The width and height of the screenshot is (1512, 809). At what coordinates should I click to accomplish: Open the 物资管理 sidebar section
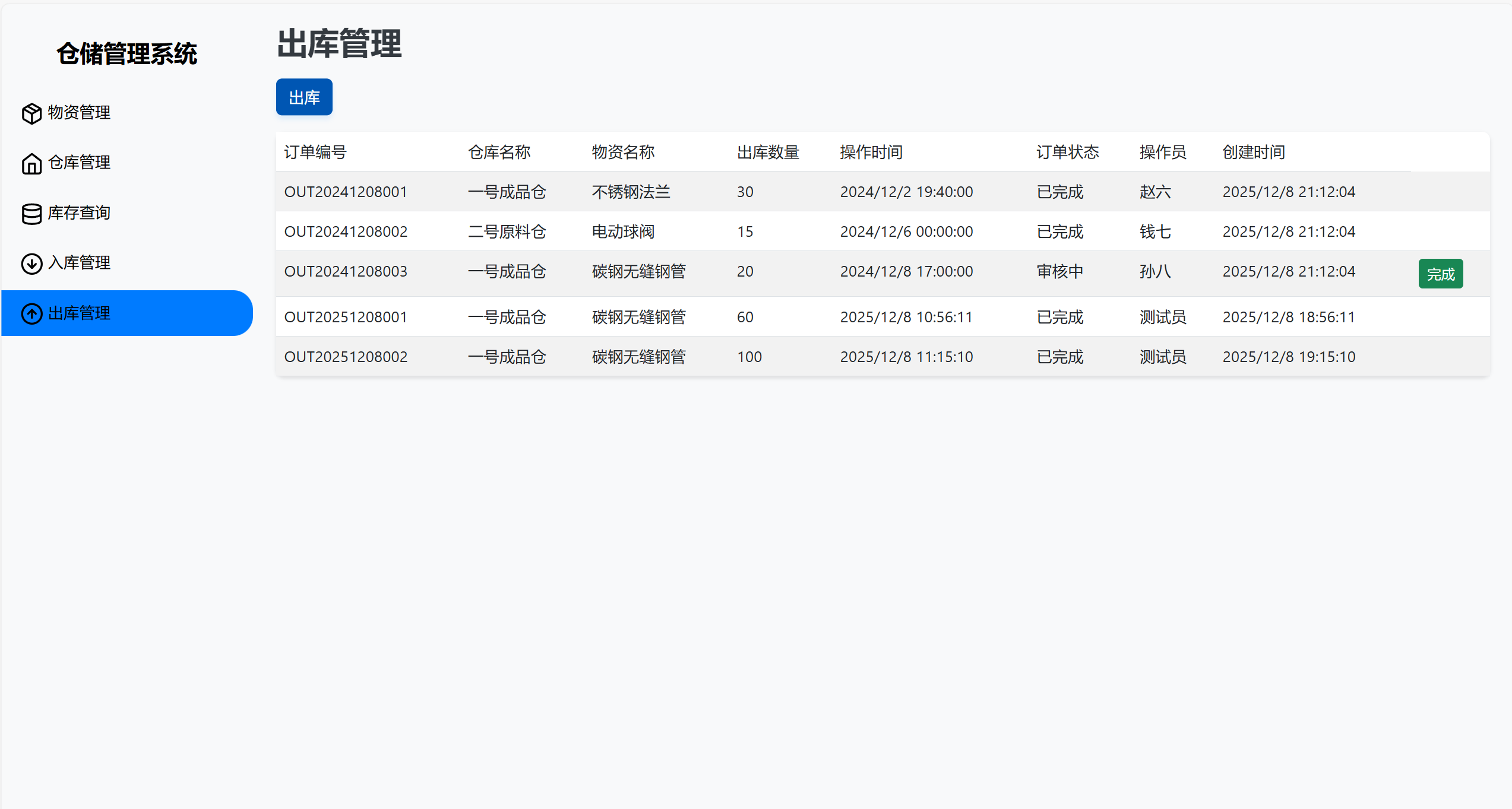click(x=78, y=113)
